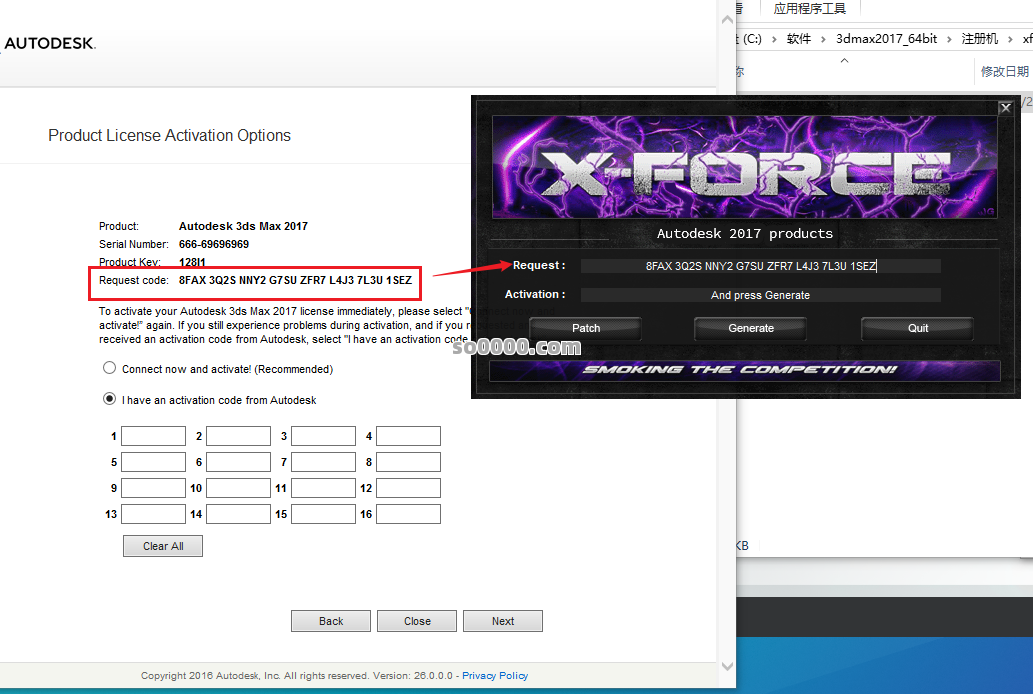Screen dimensions: 1033x694
Task: Click the Next button
Action: click(503, 621)
